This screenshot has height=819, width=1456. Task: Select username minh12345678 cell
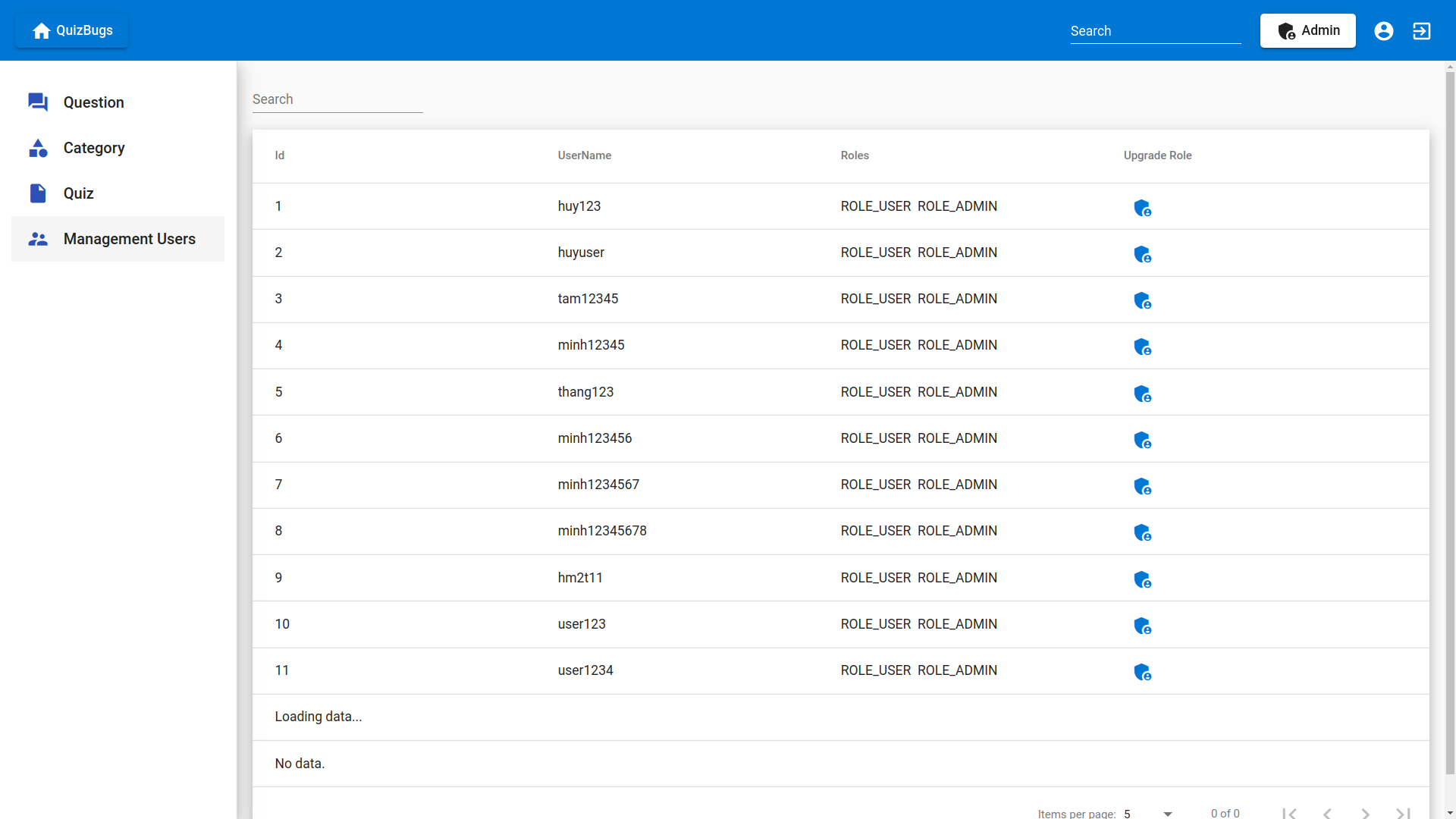pos(603,531)
